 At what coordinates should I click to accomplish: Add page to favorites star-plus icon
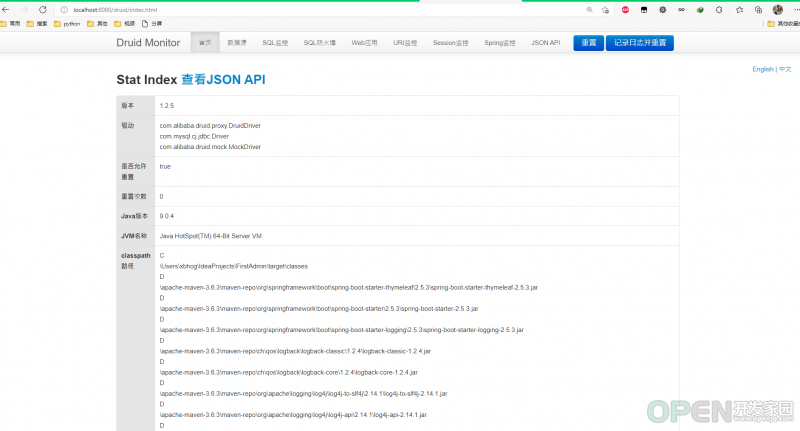coord(605,10)
